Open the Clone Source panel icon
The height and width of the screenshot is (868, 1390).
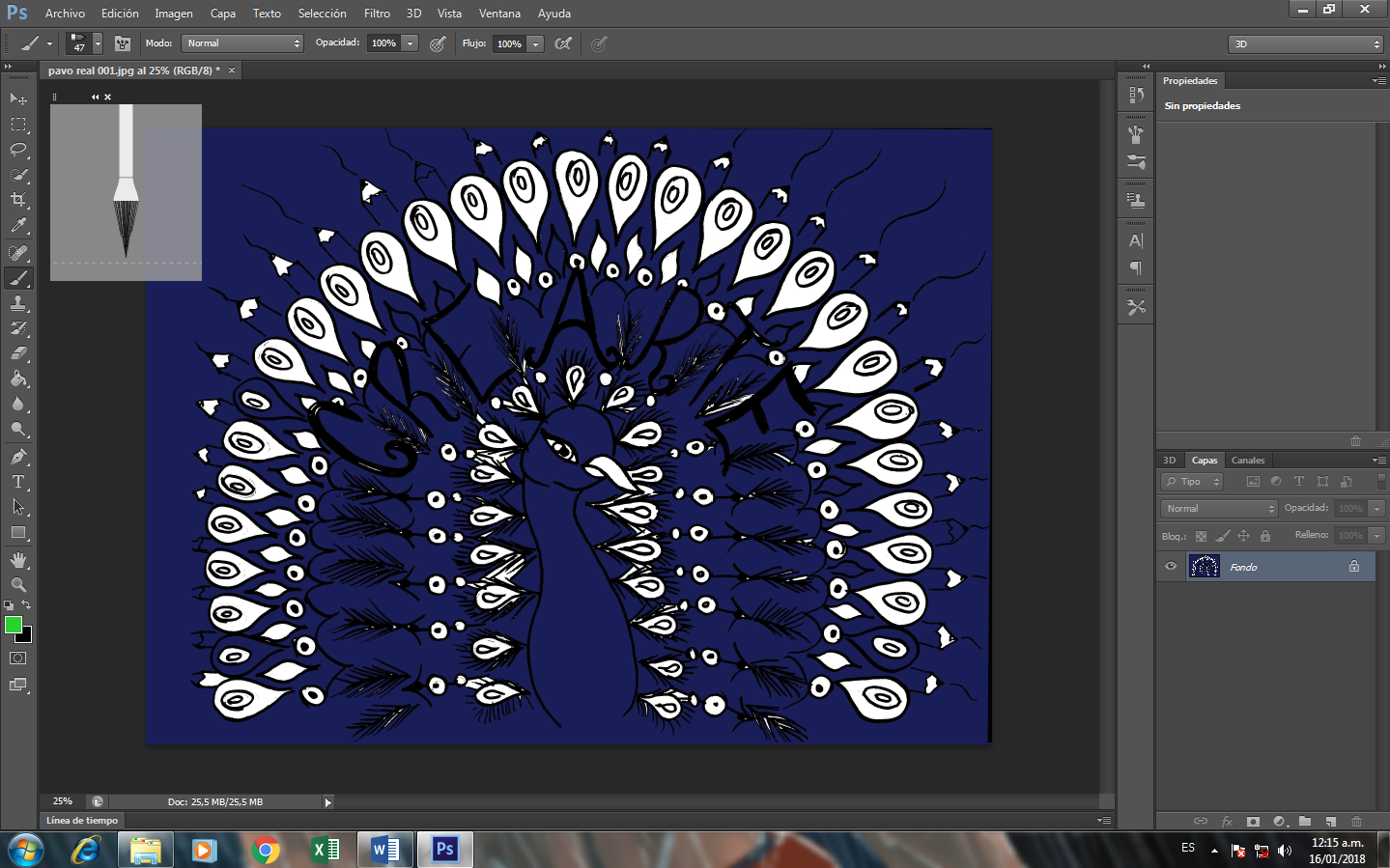tap(1136, 201)
